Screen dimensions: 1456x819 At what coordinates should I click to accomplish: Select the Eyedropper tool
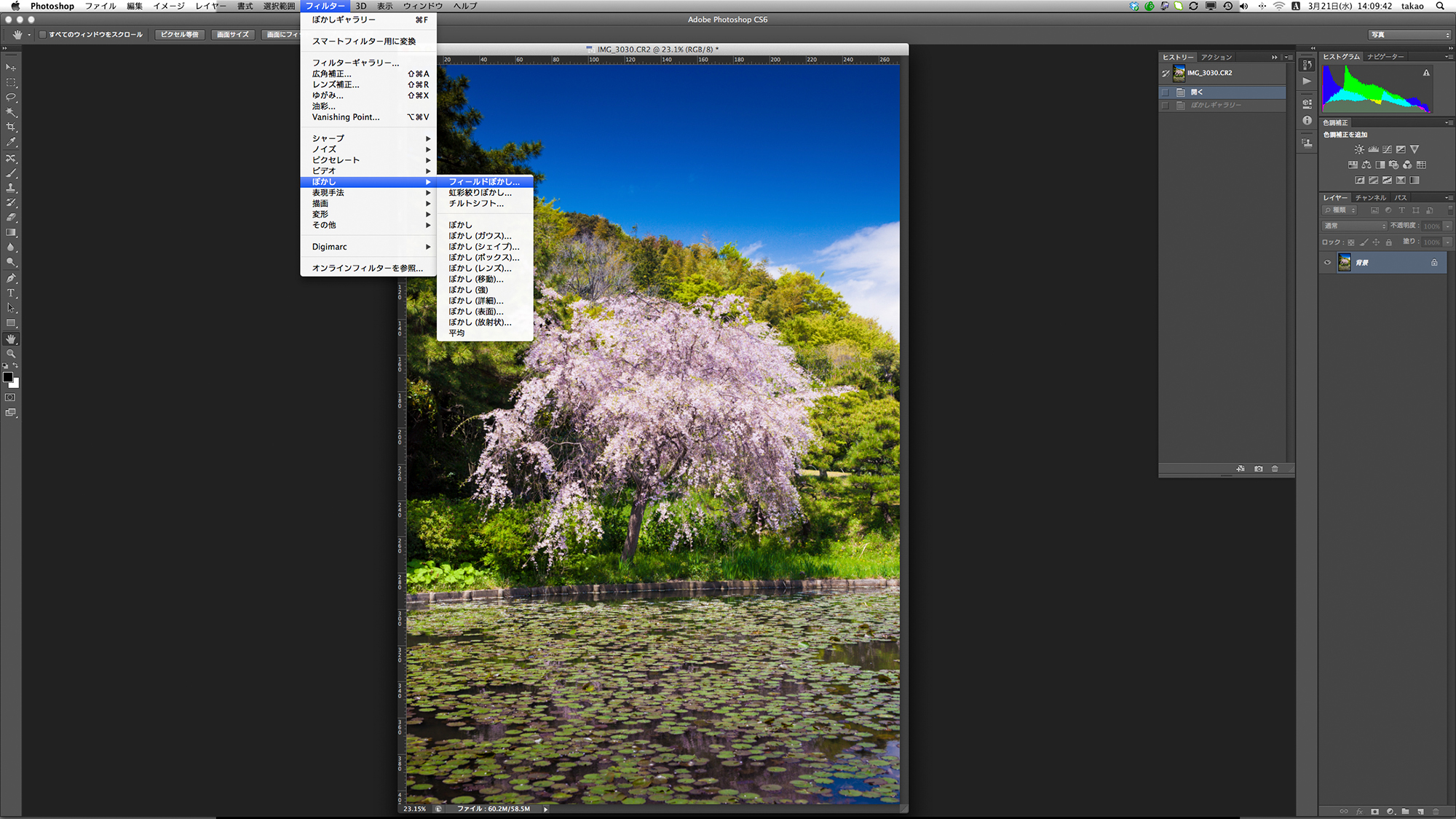tap(11, 142)
